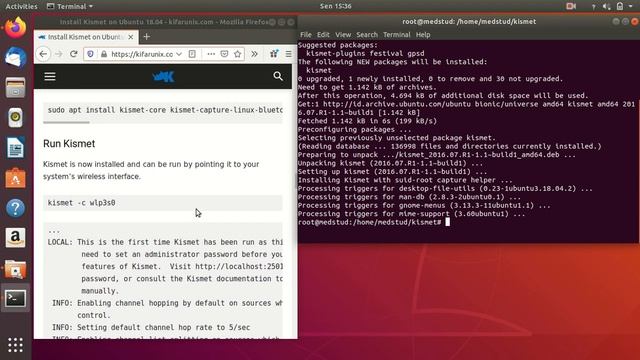Viewport: 640px width, 360px height.
Task: Open the Terminal Search menu
Action: (367, 35)
